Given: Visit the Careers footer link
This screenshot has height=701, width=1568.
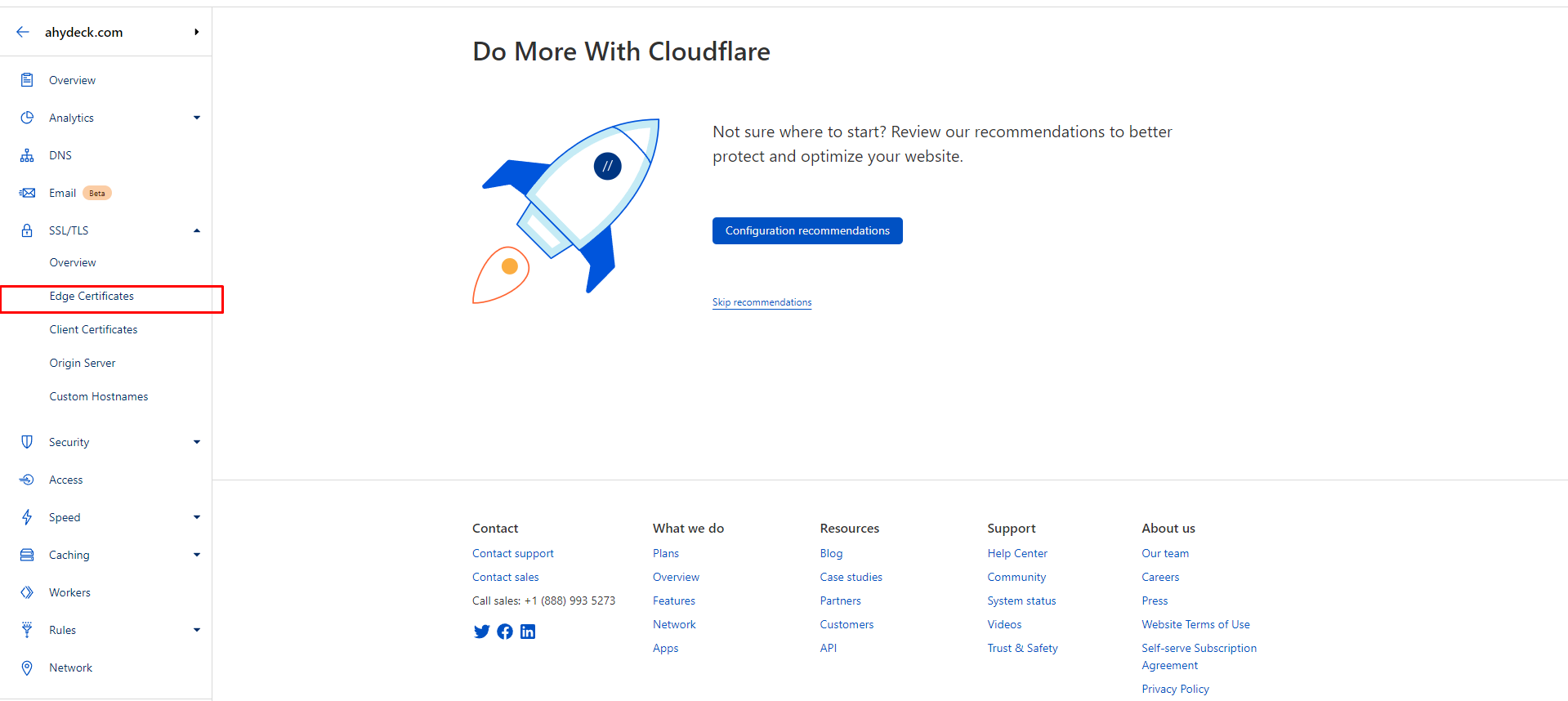Looking at the screenshot, I should (1161, 577).
